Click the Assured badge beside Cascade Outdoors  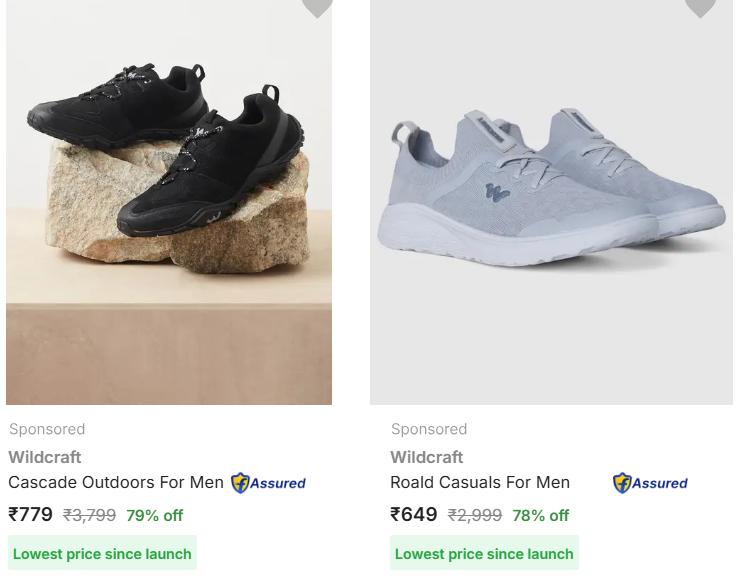tap(269, 483)
